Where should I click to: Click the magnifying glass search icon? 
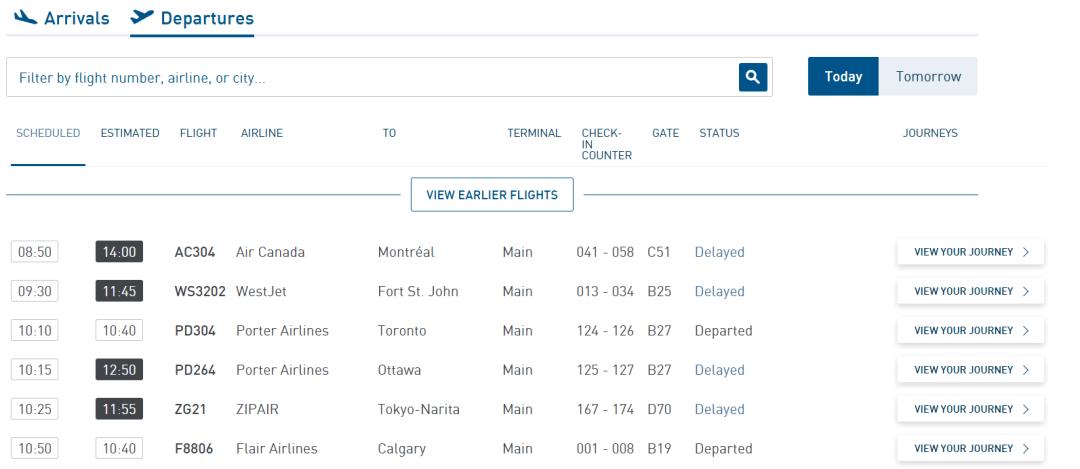coord(753,77)
